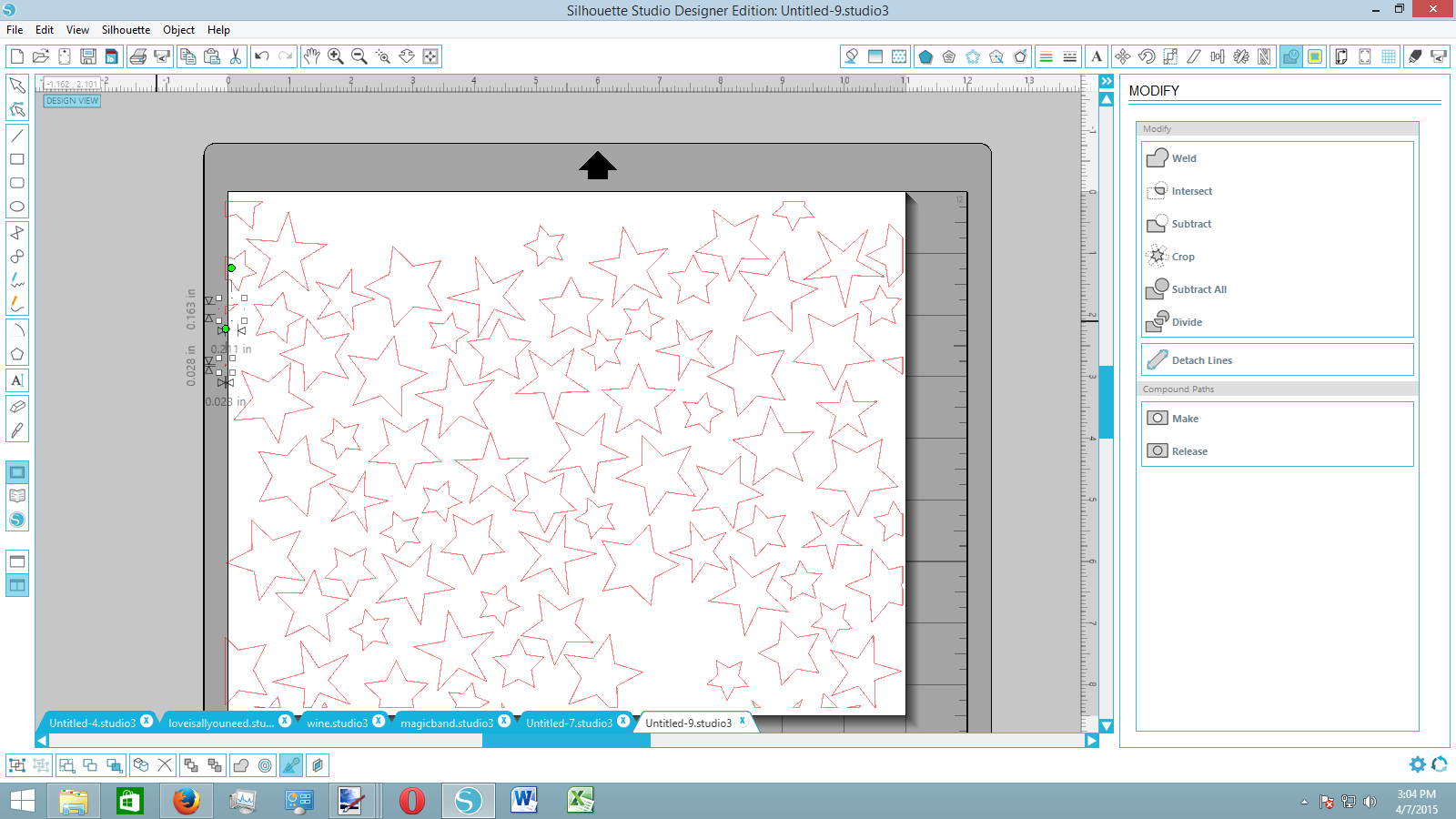Viewport: 1456px width, 819px height.
Task: Open Firefox from the Windows taskbar
Action: 187,801
